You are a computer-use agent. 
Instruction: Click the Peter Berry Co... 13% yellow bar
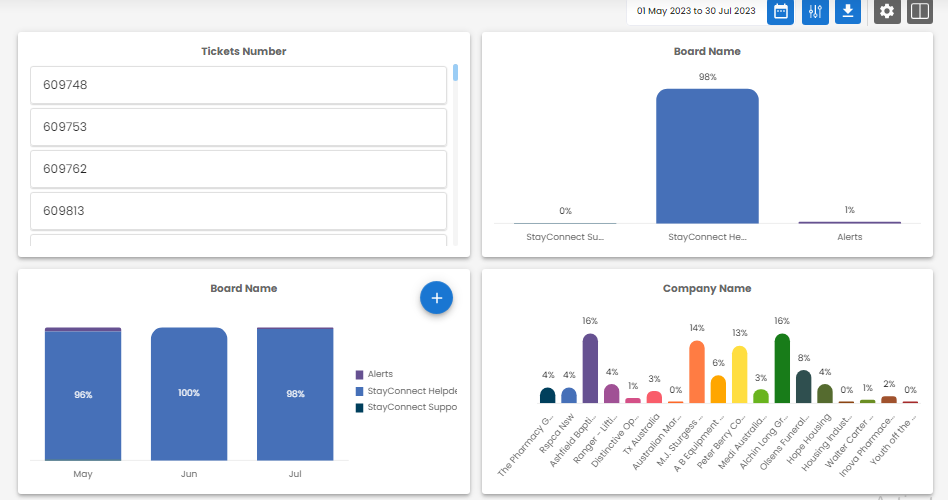tap(739, 374)
